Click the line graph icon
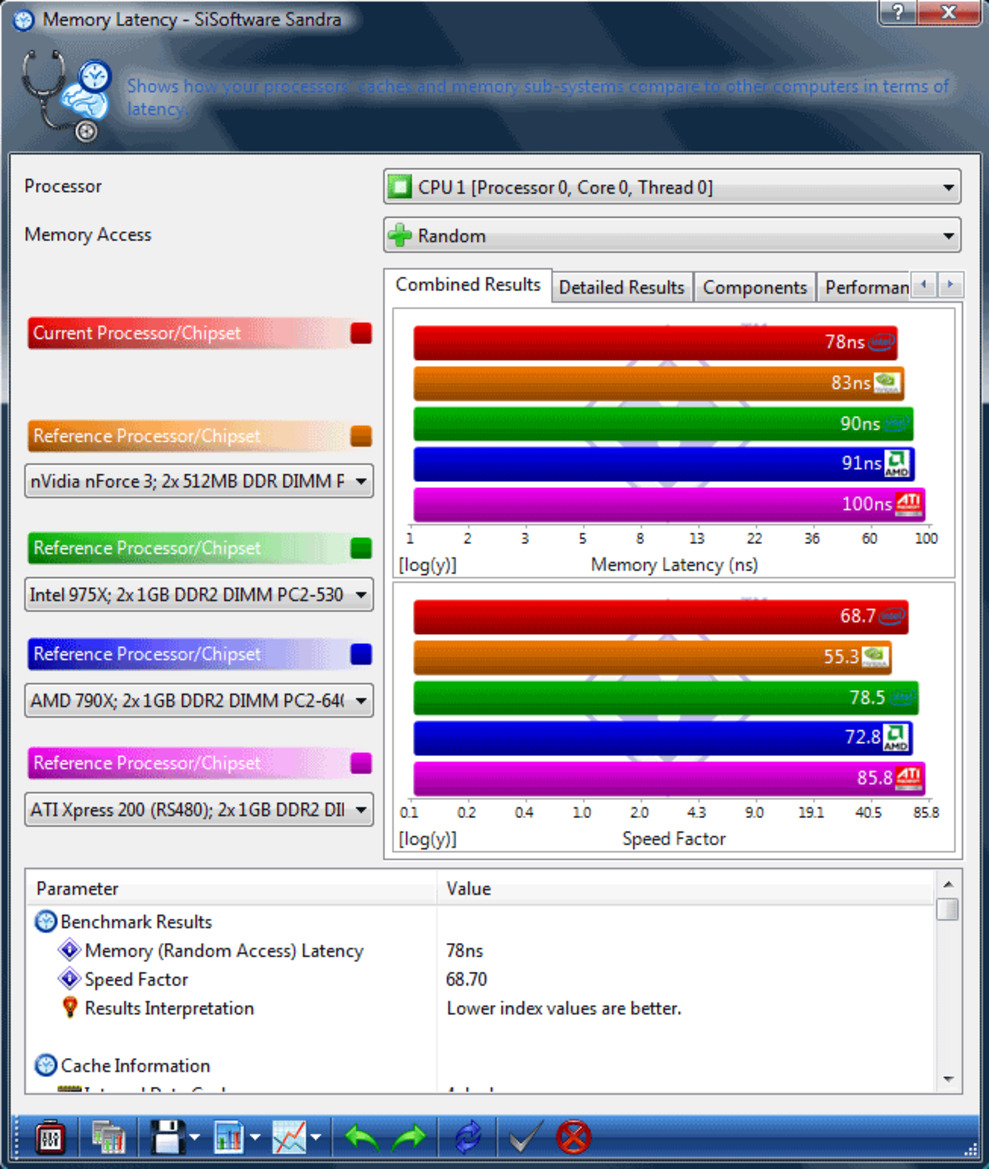989x1169 pixels. [x=289, y=1137]
